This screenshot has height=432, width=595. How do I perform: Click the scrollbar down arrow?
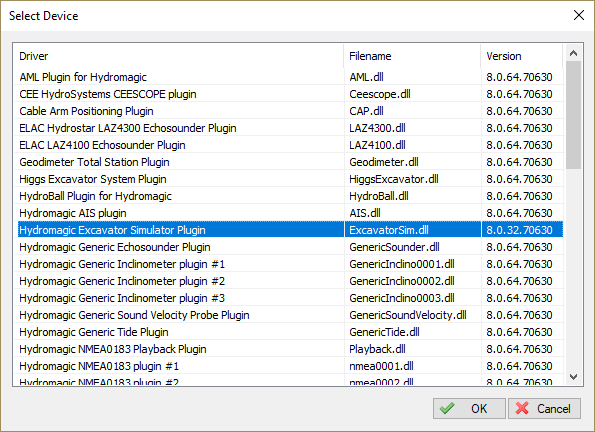pos(573,377)
